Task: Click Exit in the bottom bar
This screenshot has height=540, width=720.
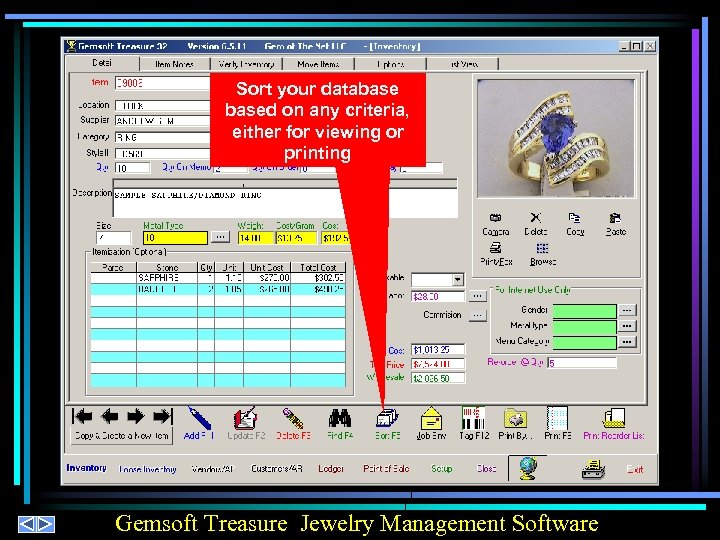Action: (635, 469)
